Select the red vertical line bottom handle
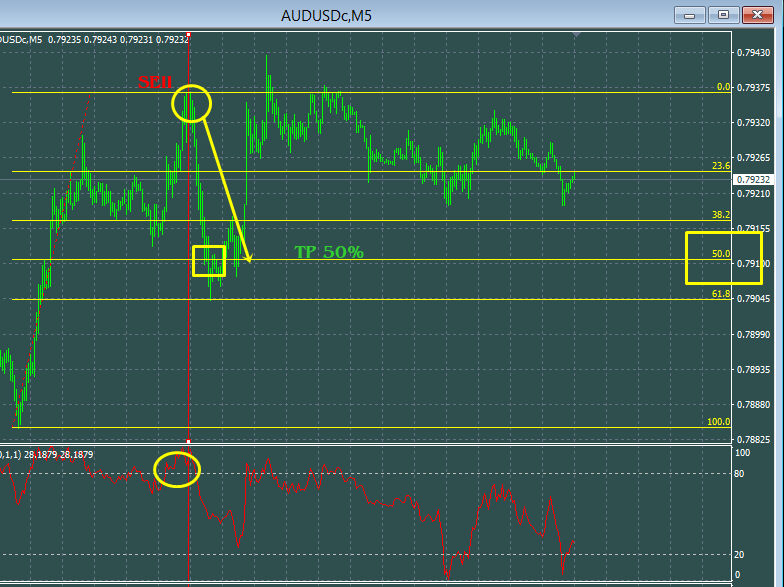The width and height of the screenshot is (784, 587). [x=188, y=442]
